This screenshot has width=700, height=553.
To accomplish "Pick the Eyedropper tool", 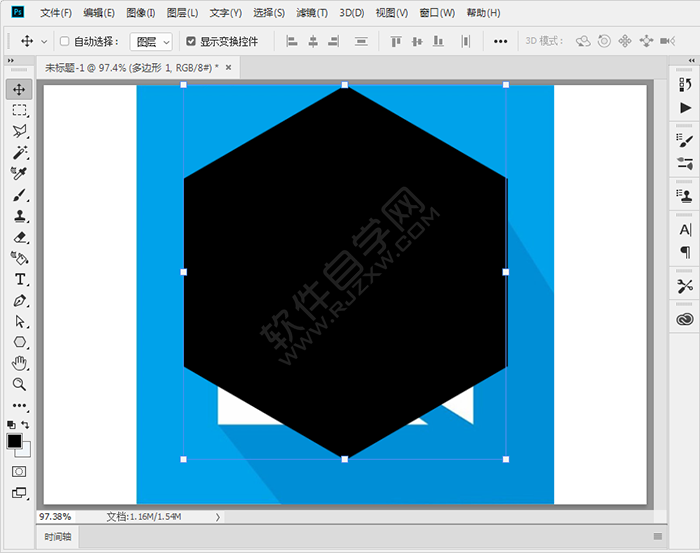I will pos(19,174).
